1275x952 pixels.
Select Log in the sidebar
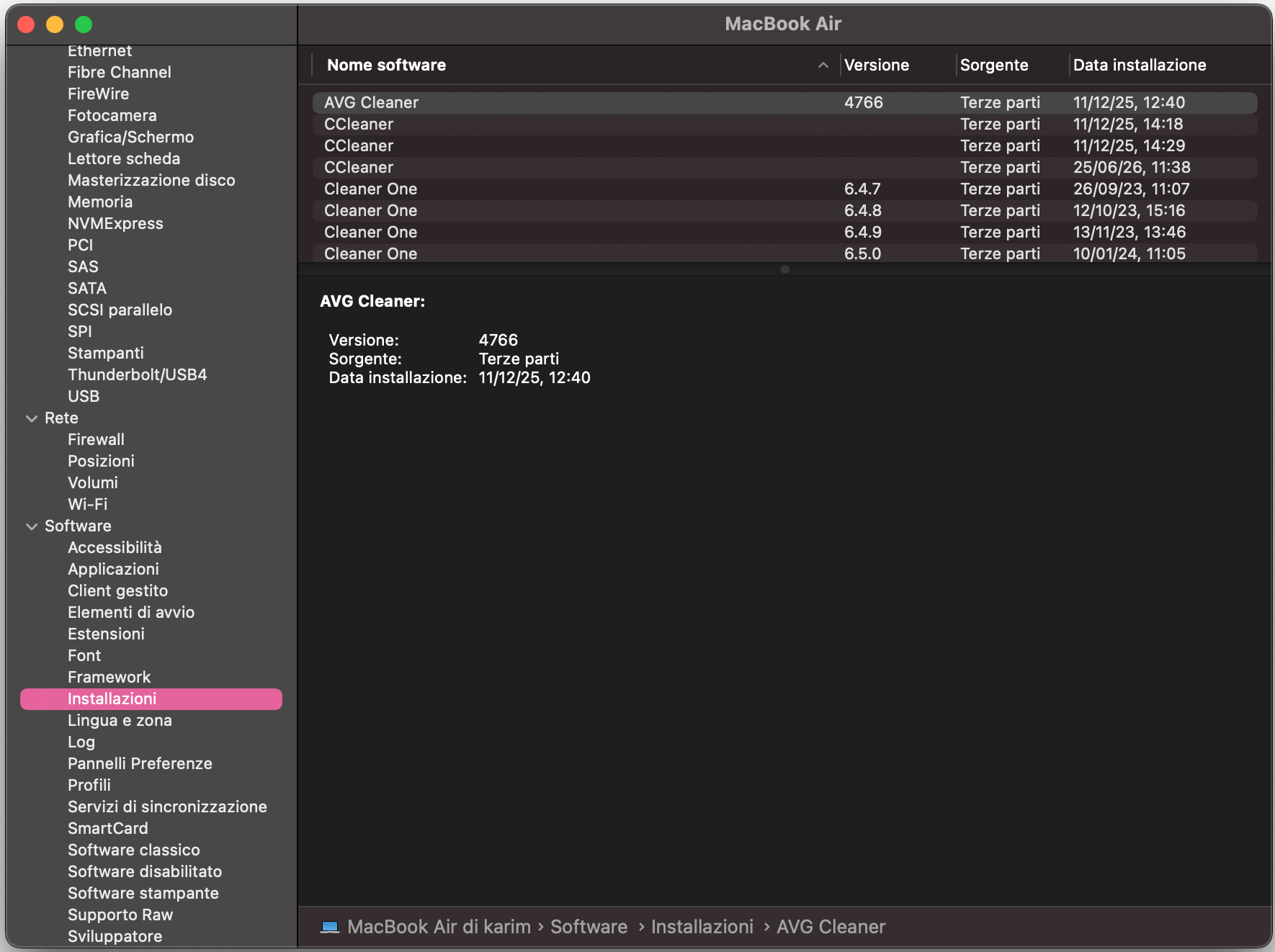coord(81,742)
